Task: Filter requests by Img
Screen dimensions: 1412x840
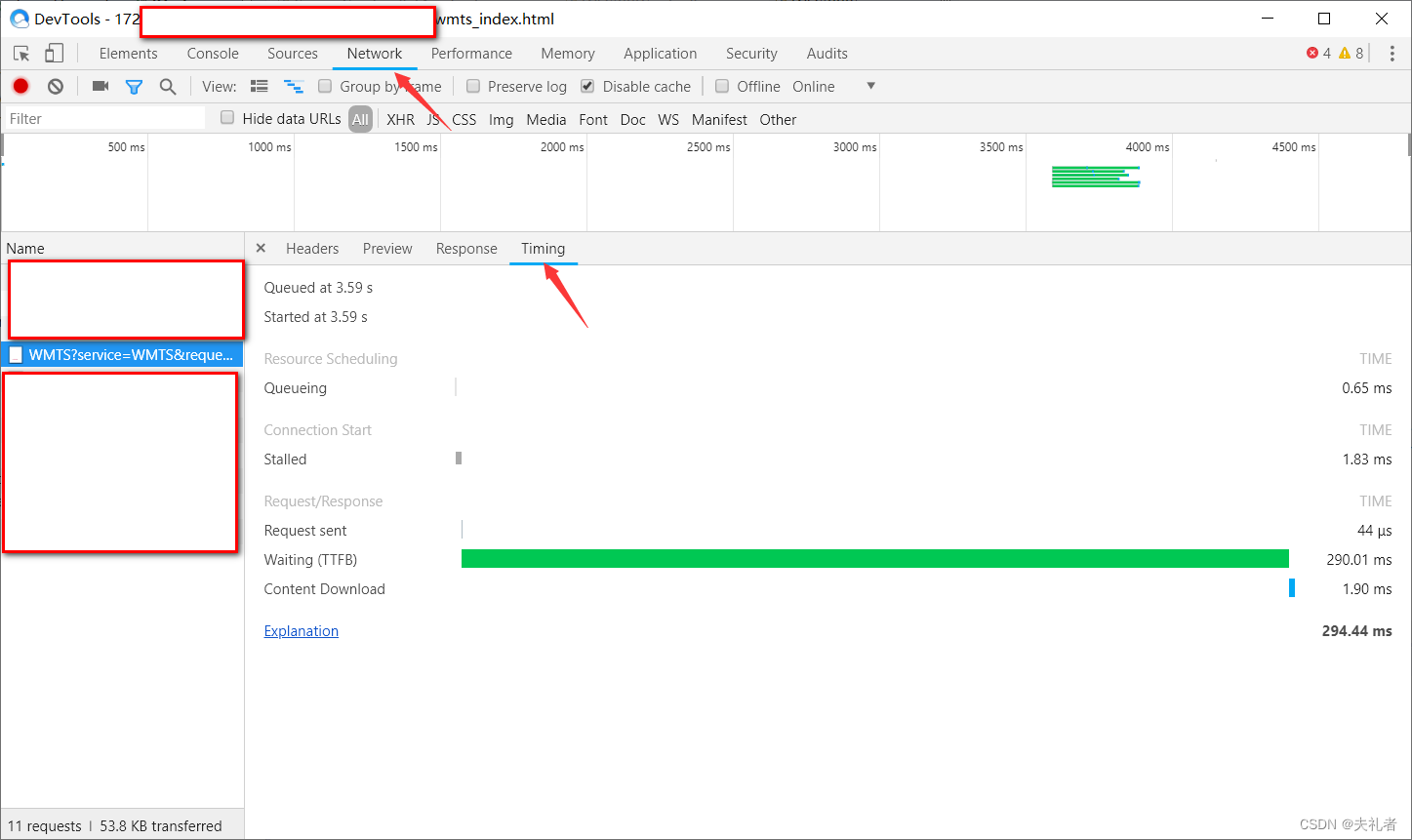Action: 502,119
